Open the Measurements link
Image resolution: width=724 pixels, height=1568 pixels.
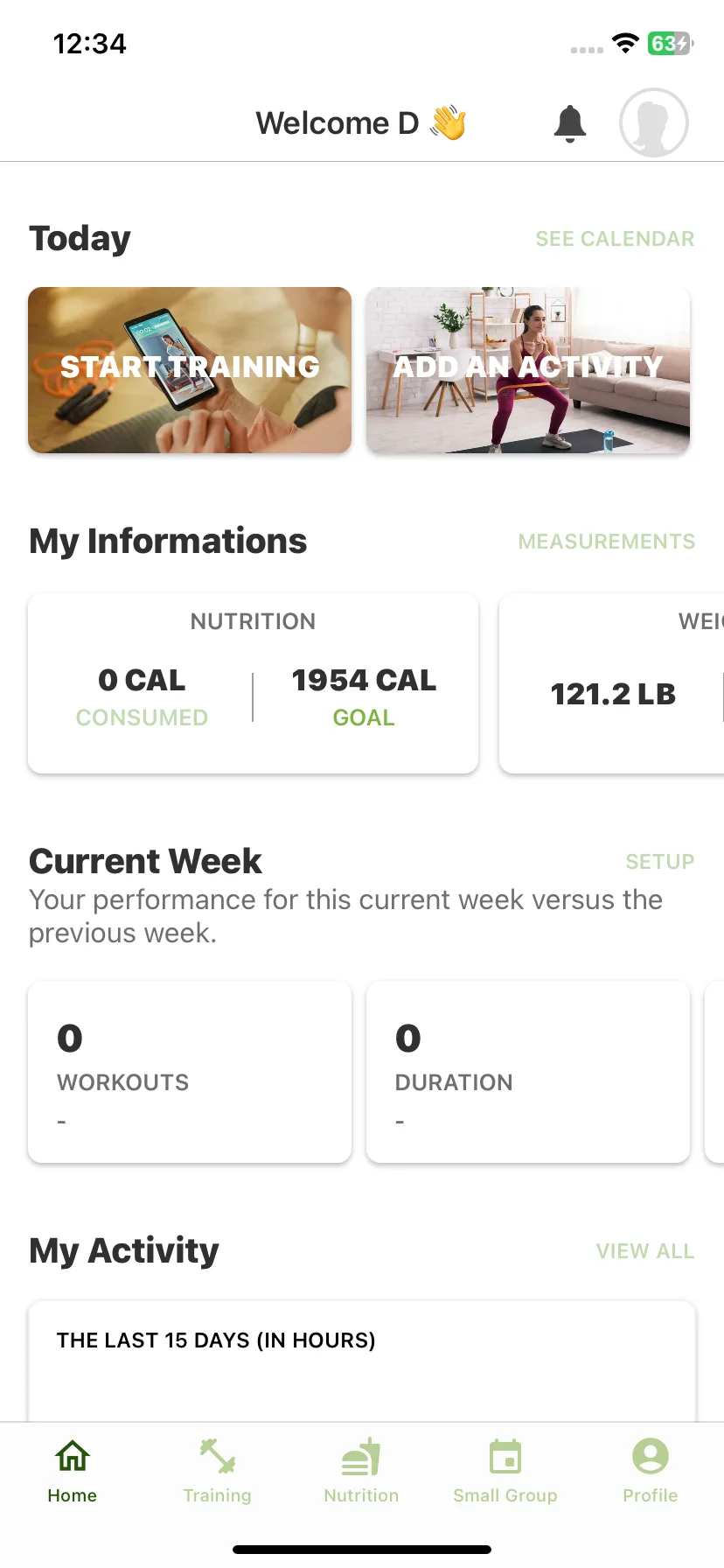[607, 542]
